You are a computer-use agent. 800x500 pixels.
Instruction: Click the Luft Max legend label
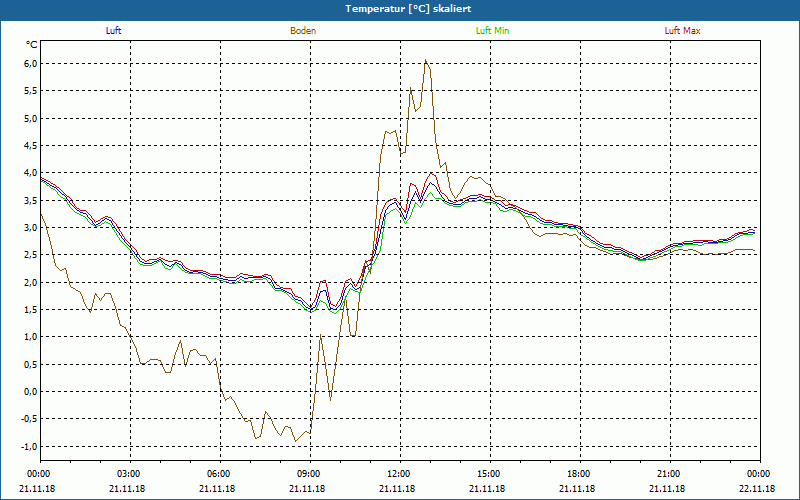coord(682,31)
